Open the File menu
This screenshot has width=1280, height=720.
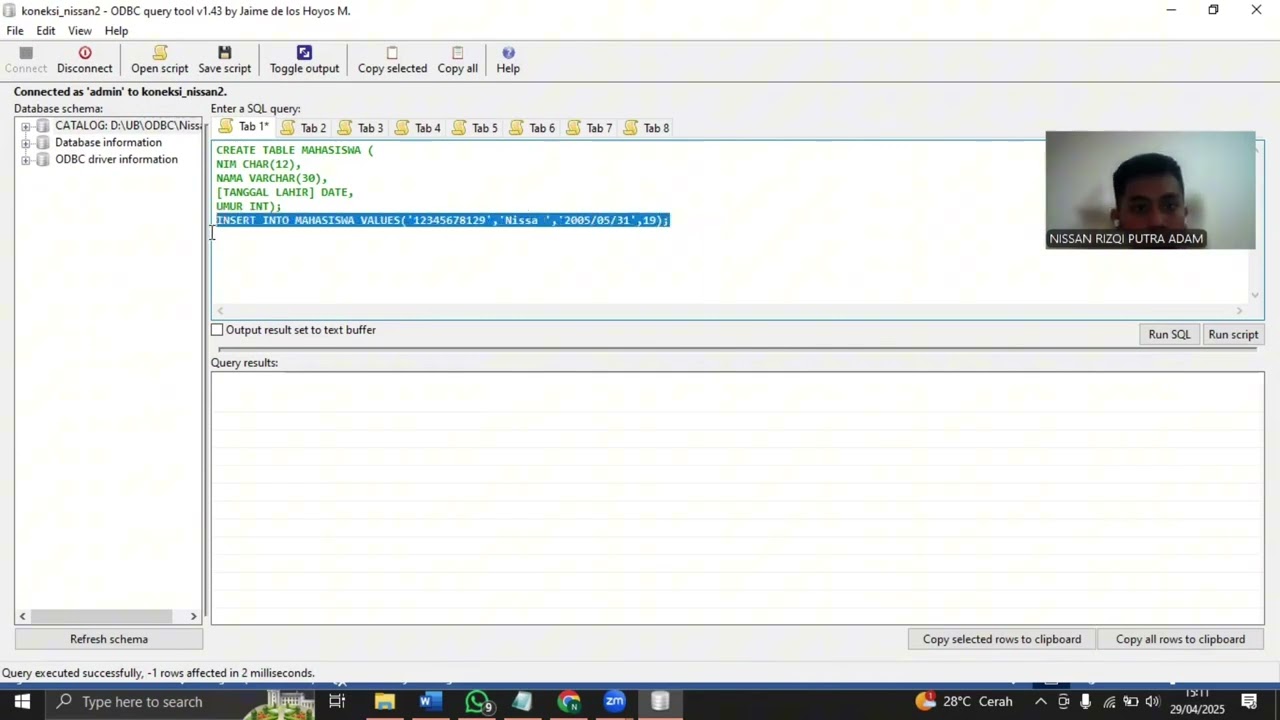click(15, 31)
